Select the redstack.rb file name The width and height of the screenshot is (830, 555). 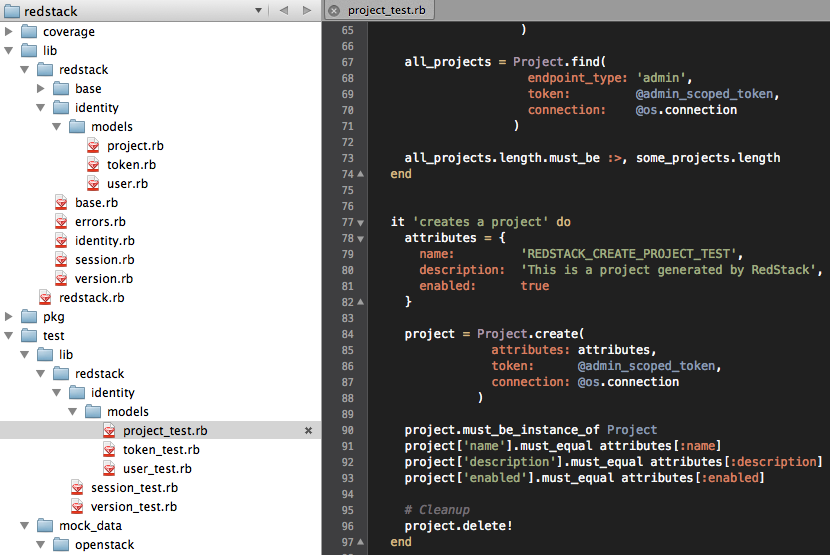(92, 298)
